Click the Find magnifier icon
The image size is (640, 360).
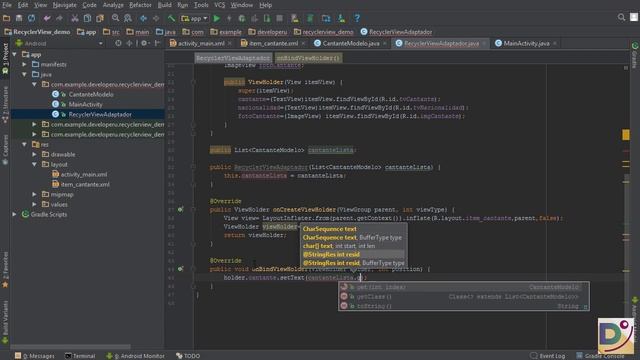116,18
